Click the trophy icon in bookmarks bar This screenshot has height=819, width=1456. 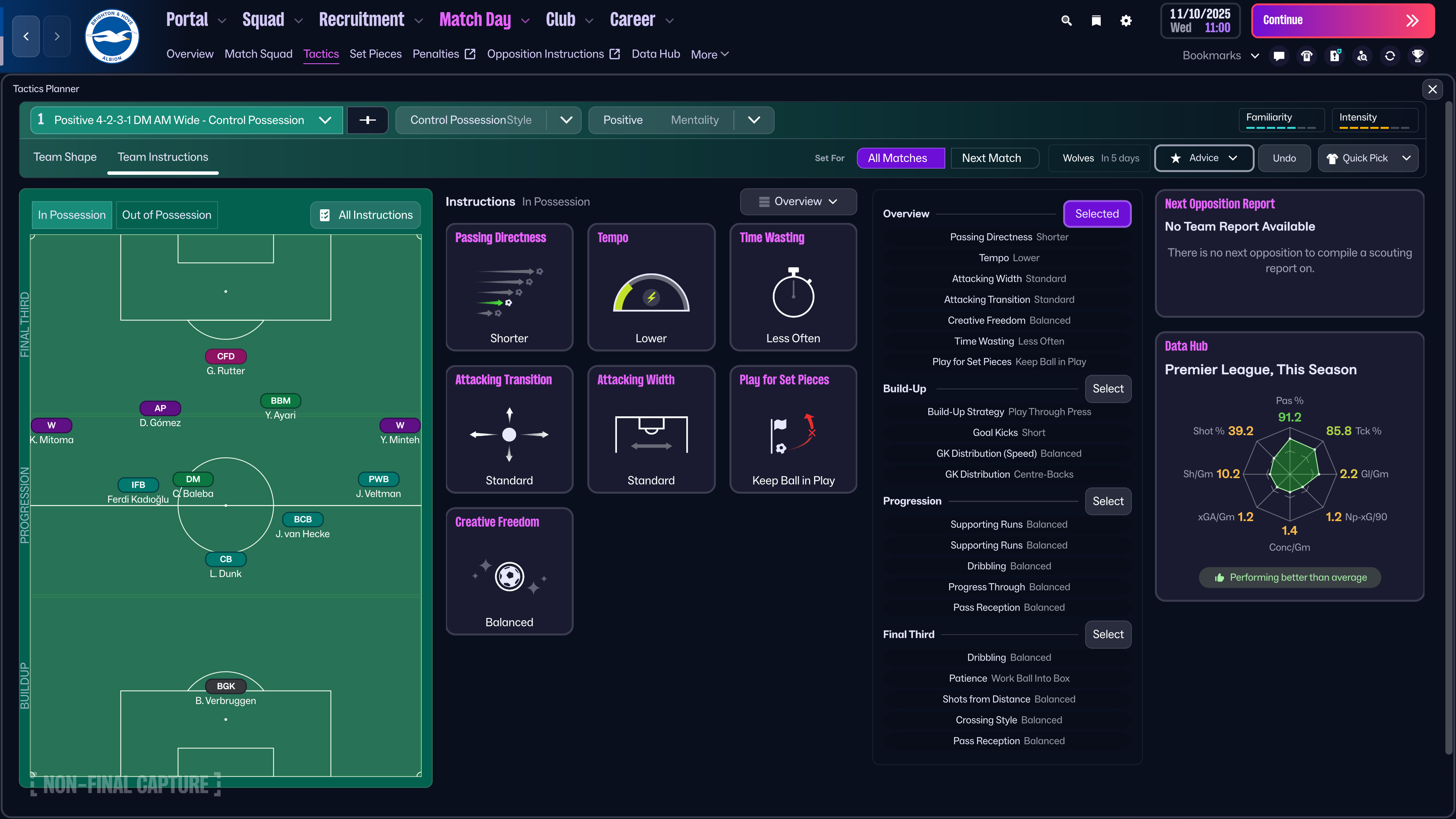pos(1418,55)
